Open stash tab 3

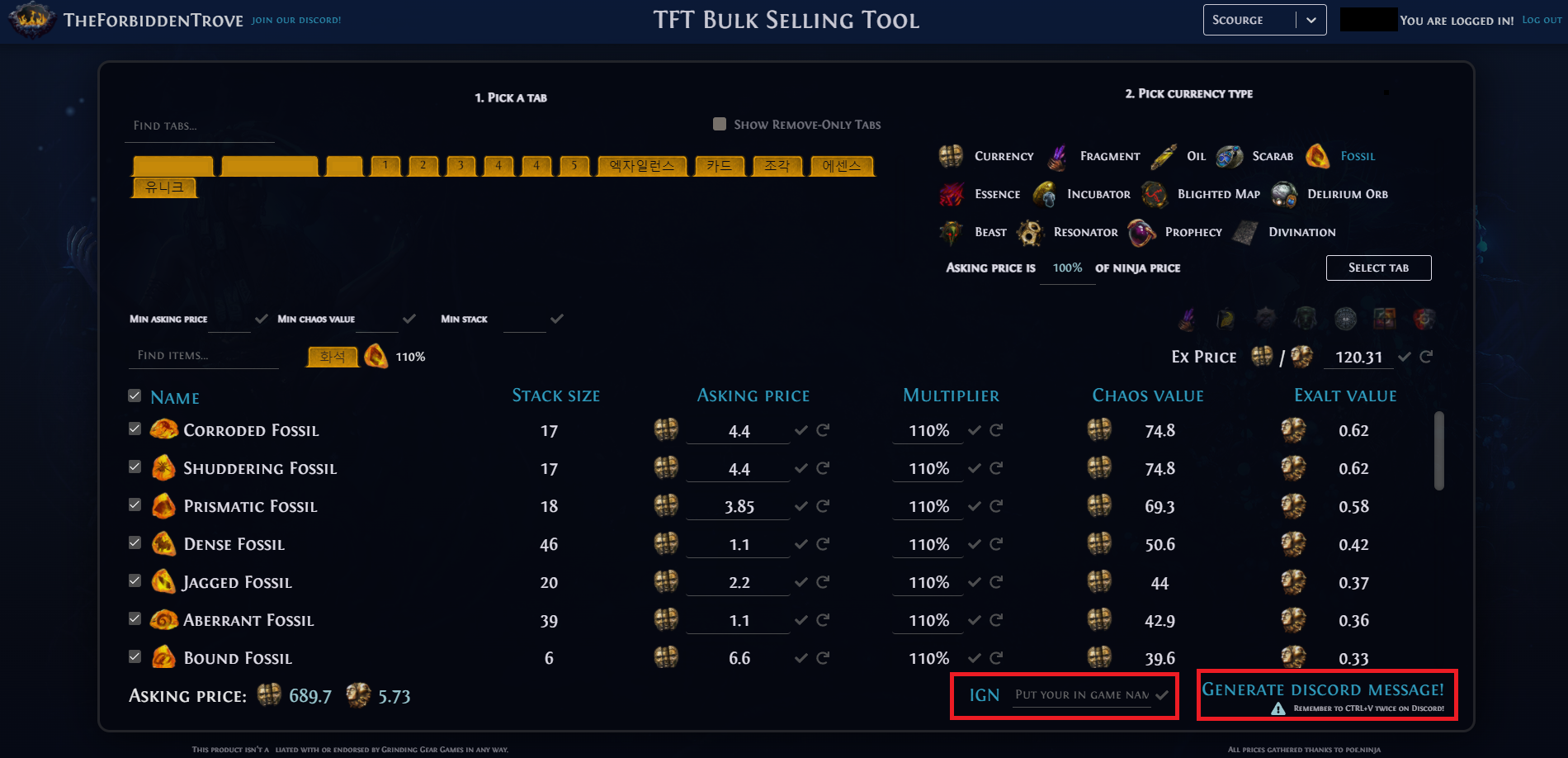[x=461, y=166]
